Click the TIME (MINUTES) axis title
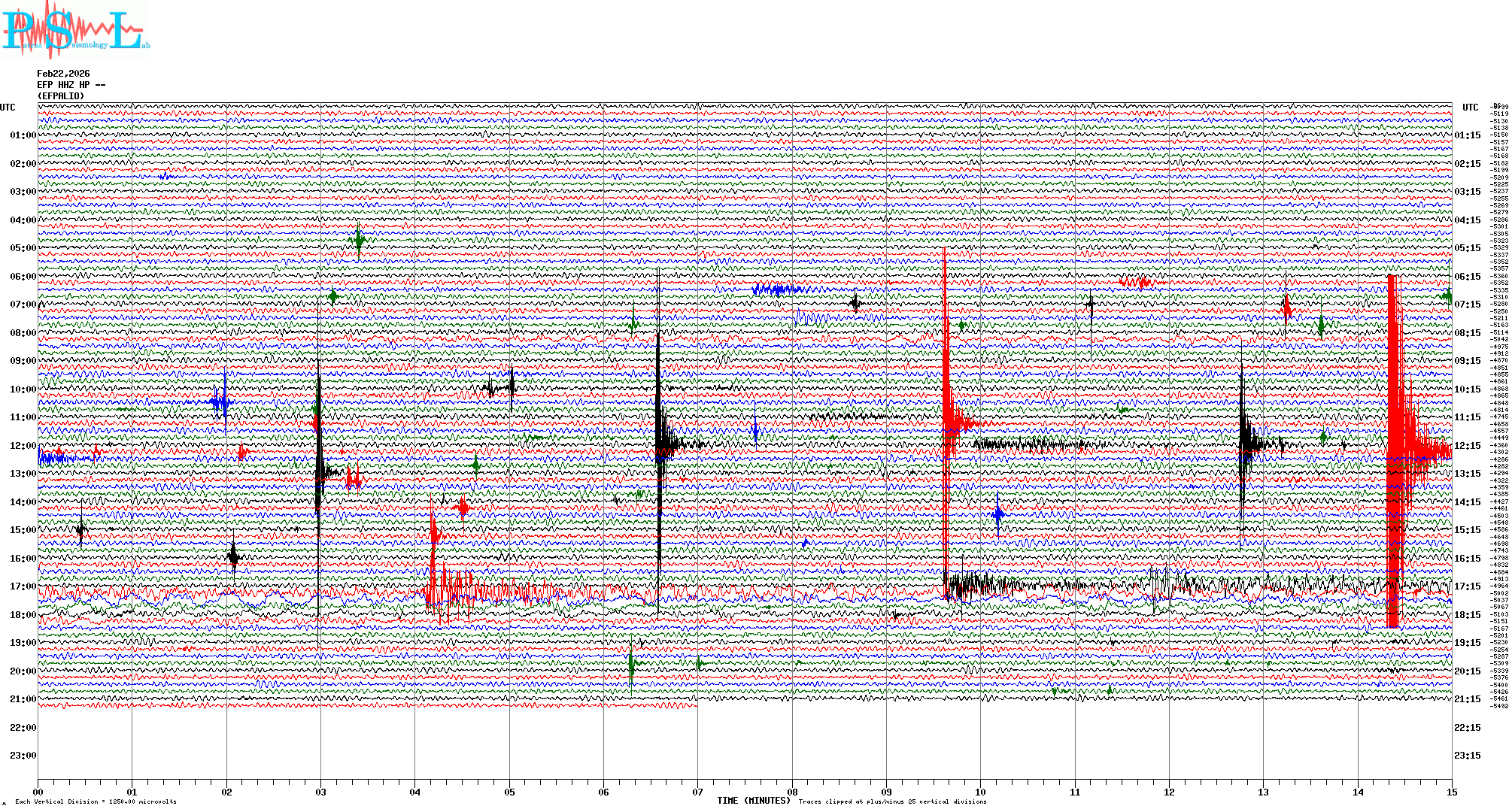Screen dimensions: 1512x812 753,801
